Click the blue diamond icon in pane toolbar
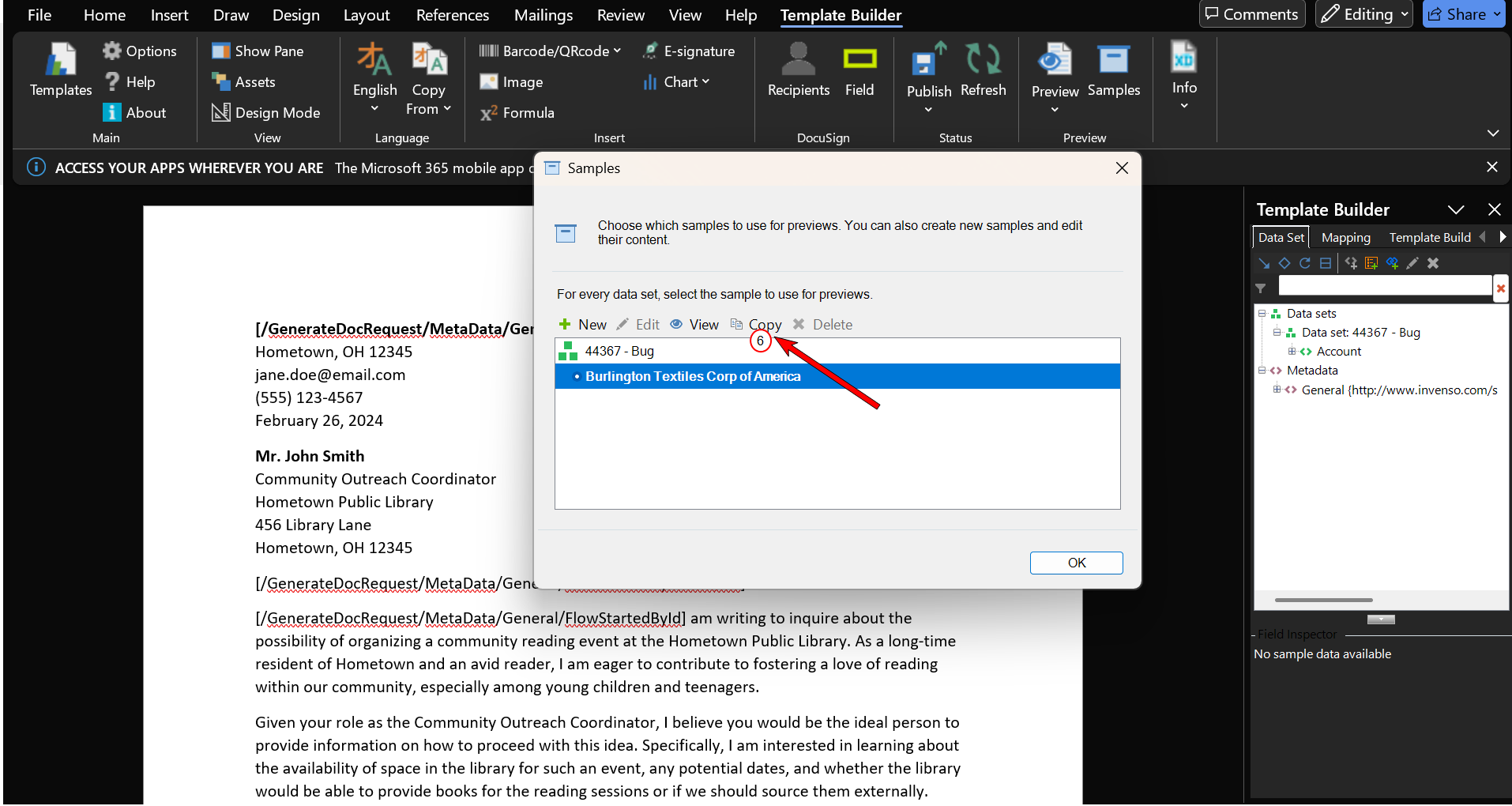Screen dimensions: 1512x806 pyautogui.click(x=1284, y=263)
